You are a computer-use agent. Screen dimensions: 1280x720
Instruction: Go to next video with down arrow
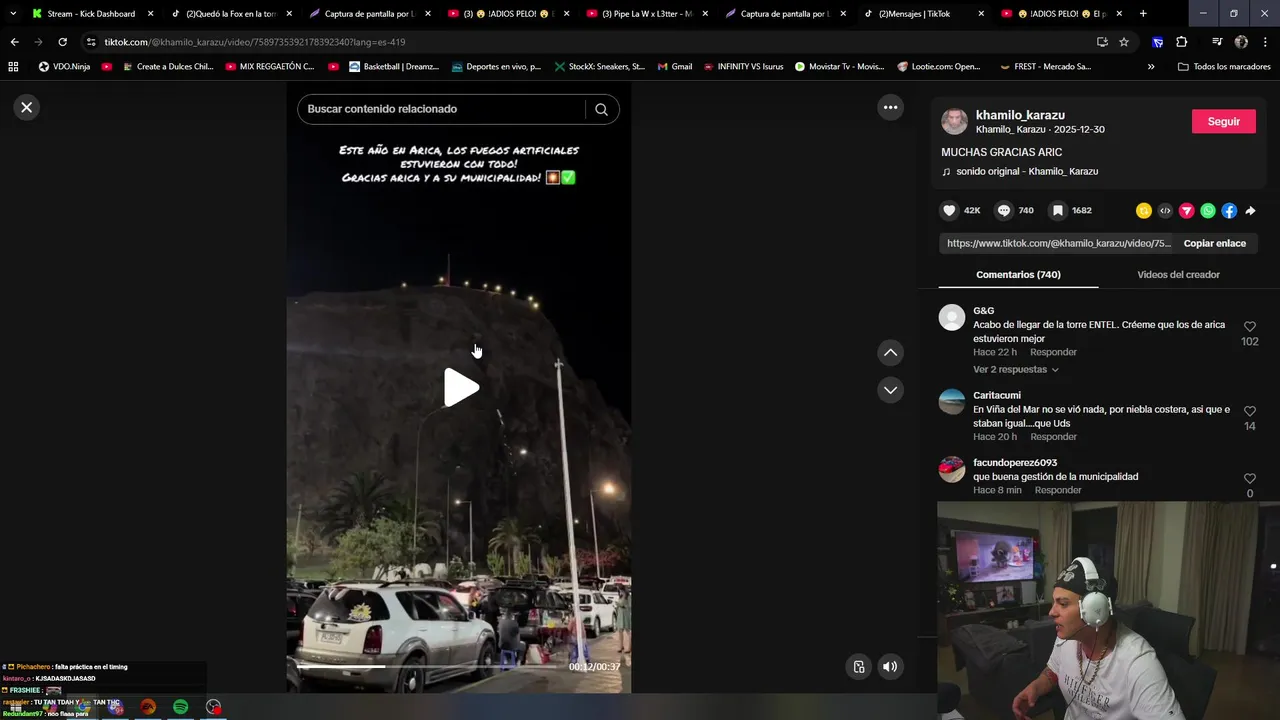[x=890, y=390]
